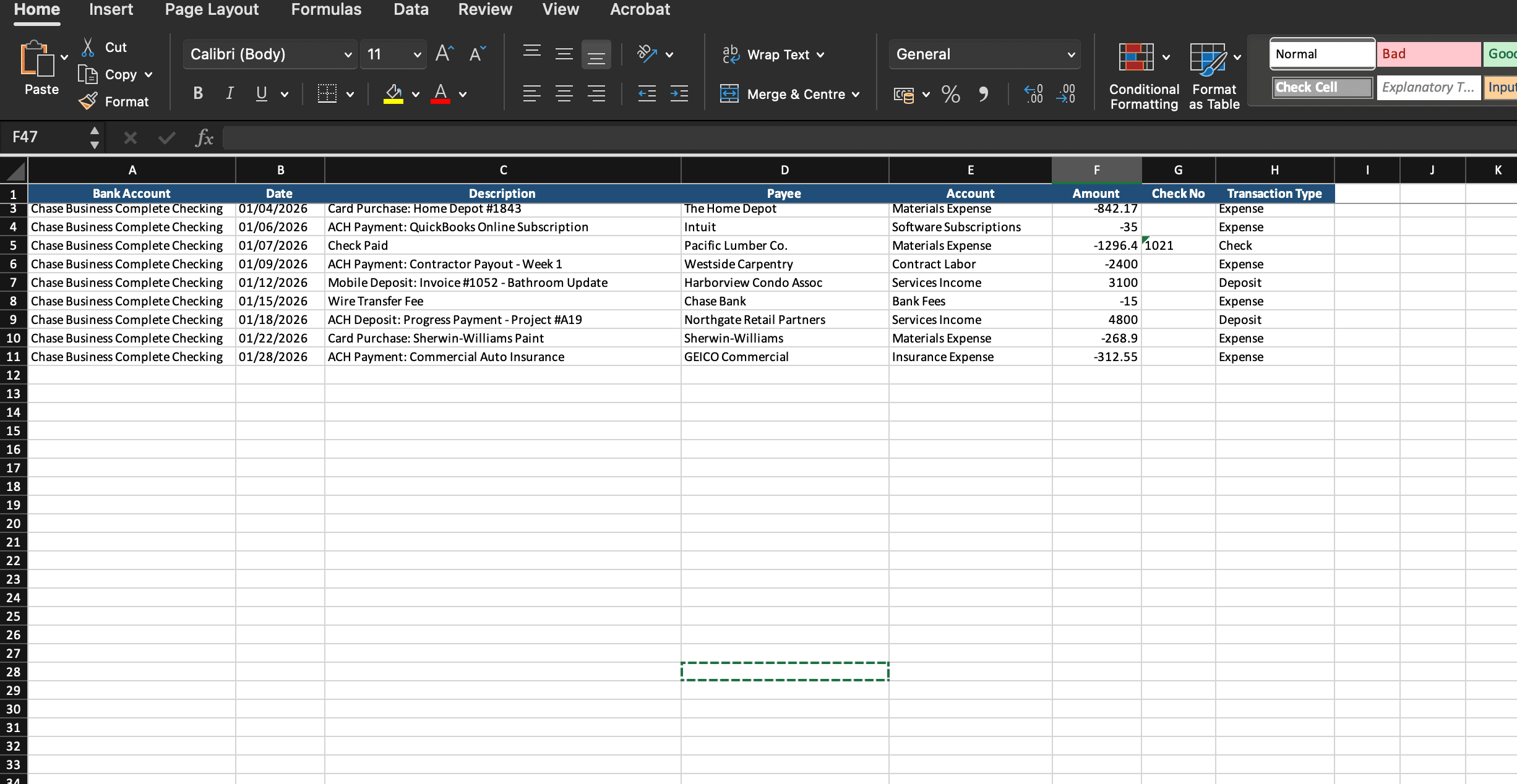The width and height of the screenshot is (1517, 784).
Task: Click the Comma style icon
Action: click(x=984, y=94)
